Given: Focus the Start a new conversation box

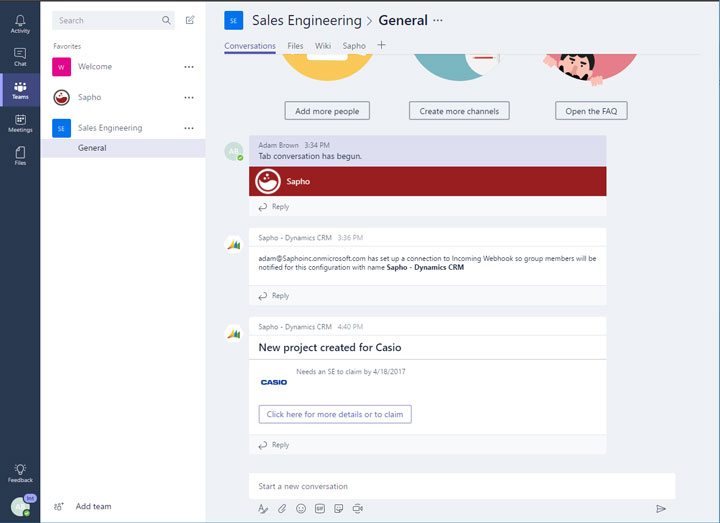Looking at the screenshot, I should coord(462,486).
